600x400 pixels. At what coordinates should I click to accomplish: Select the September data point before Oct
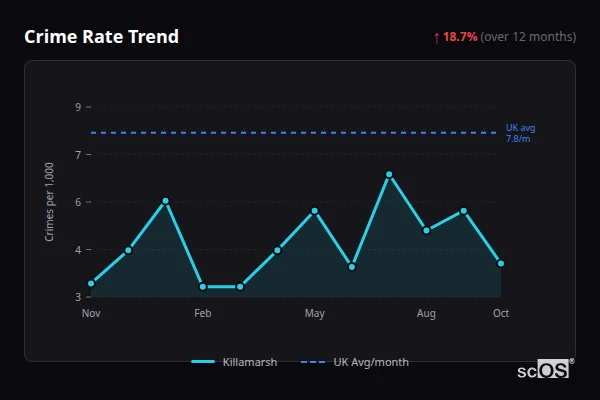click(x=463, y=211)
